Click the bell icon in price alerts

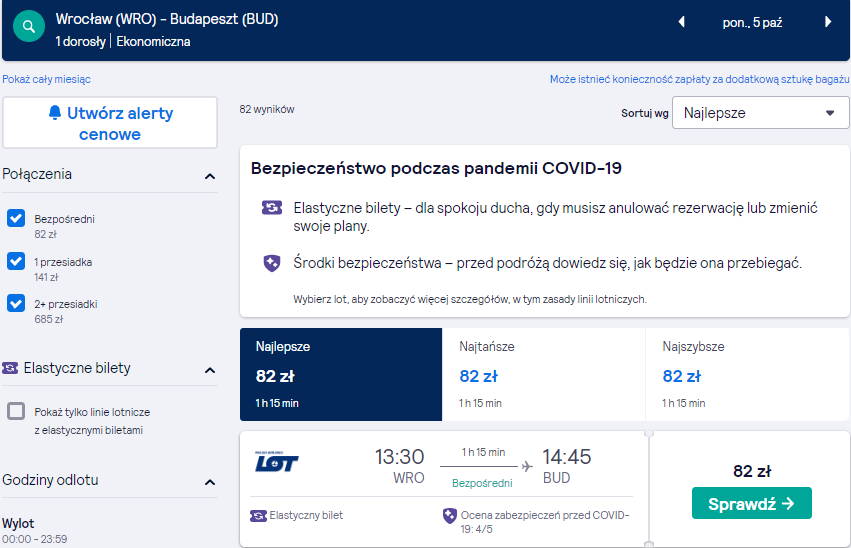(55, 112)
